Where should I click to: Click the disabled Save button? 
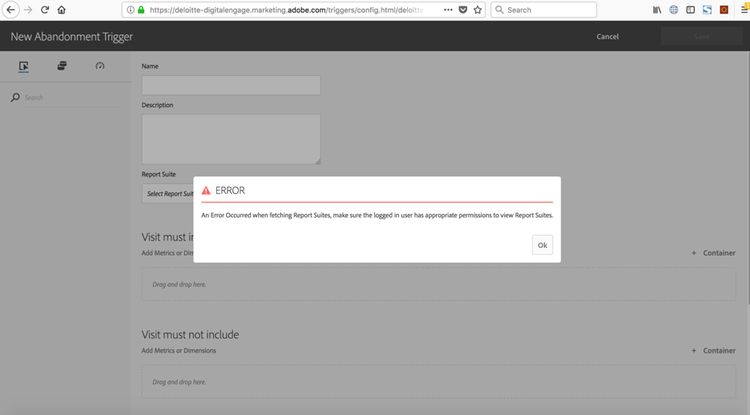click(701, 36)
